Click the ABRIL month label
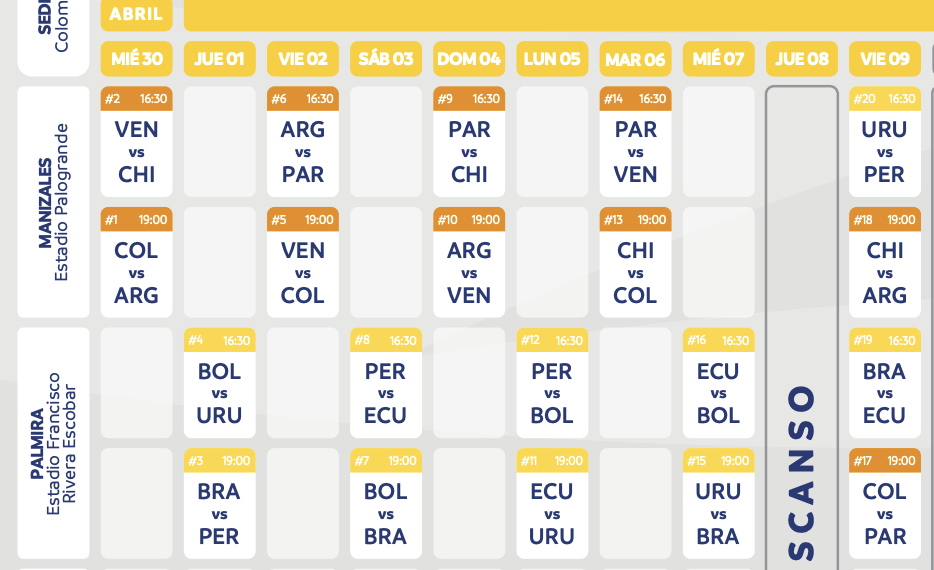This screenshot has width=934, height=570. click(x=136, y=14)
